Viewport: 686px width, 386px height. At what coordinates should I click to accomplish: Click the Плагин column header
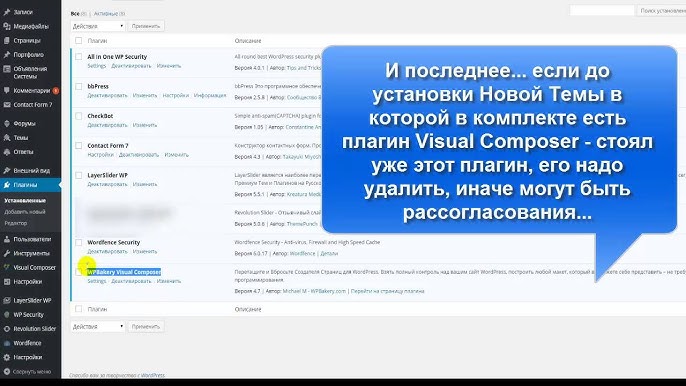pyautogui.click(x=97, y=41)
